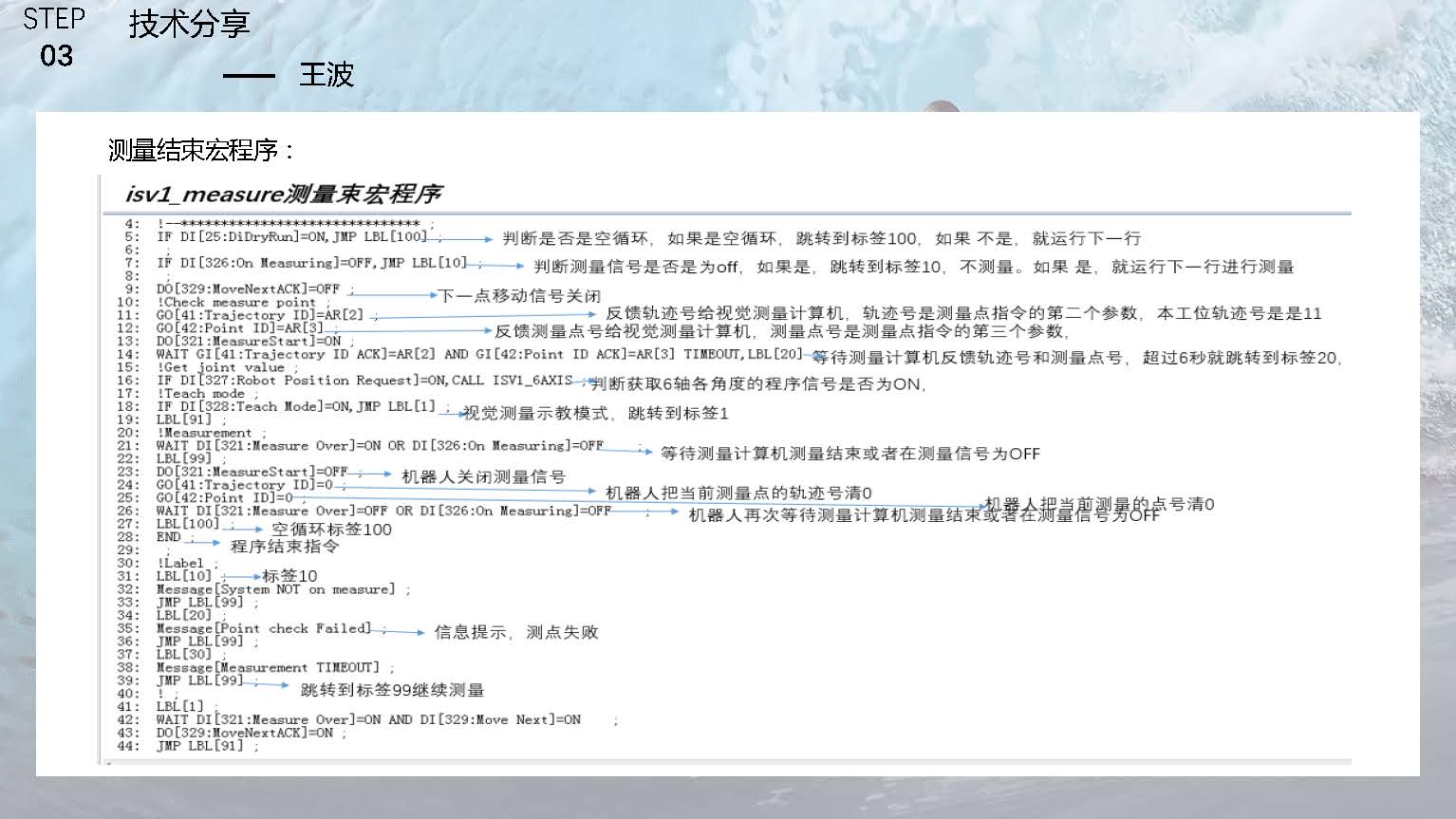
Task: Click the note starting "反馈测量点号给视觉测量计算机"
Action: [x=783, y=331]
